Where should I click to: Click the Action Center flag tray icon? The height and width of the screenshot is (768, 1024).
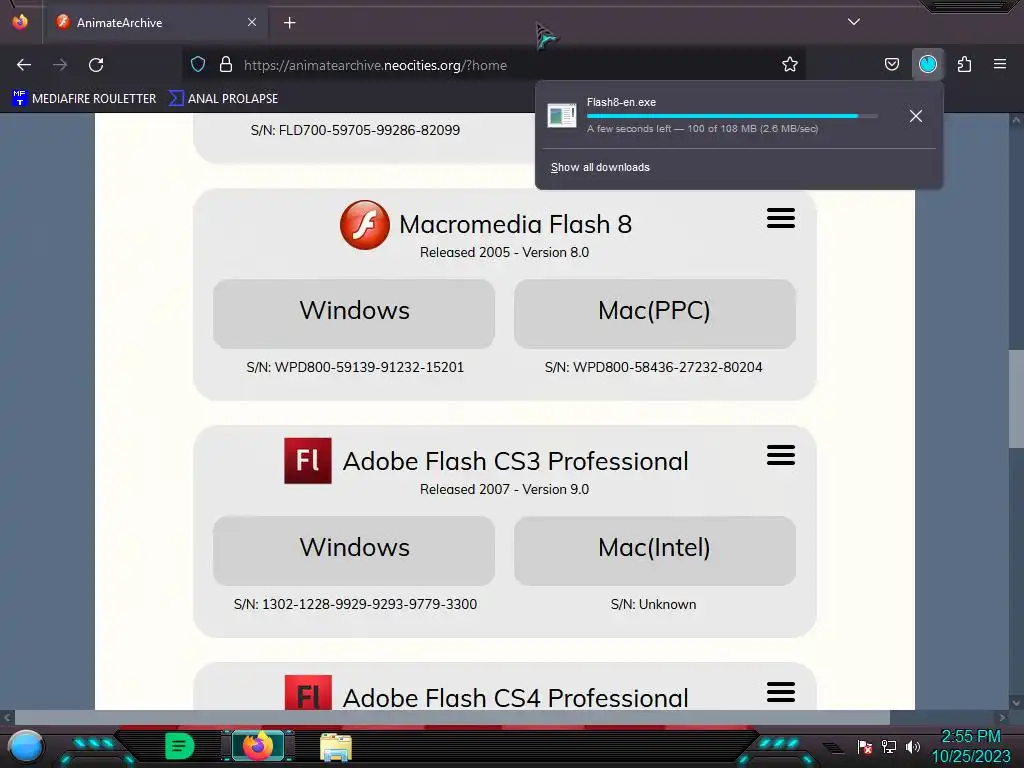tap(865, 746)
